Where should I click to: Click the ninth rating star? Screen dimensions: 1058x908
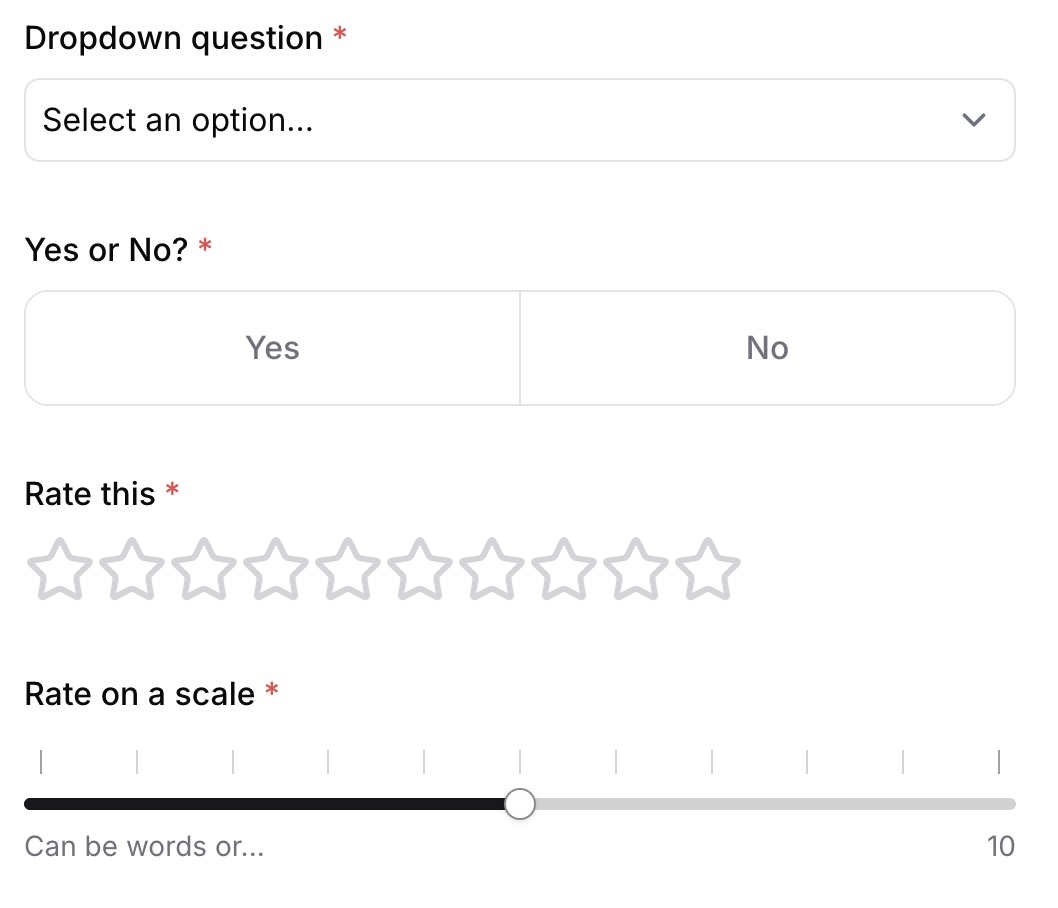(636, 569)
